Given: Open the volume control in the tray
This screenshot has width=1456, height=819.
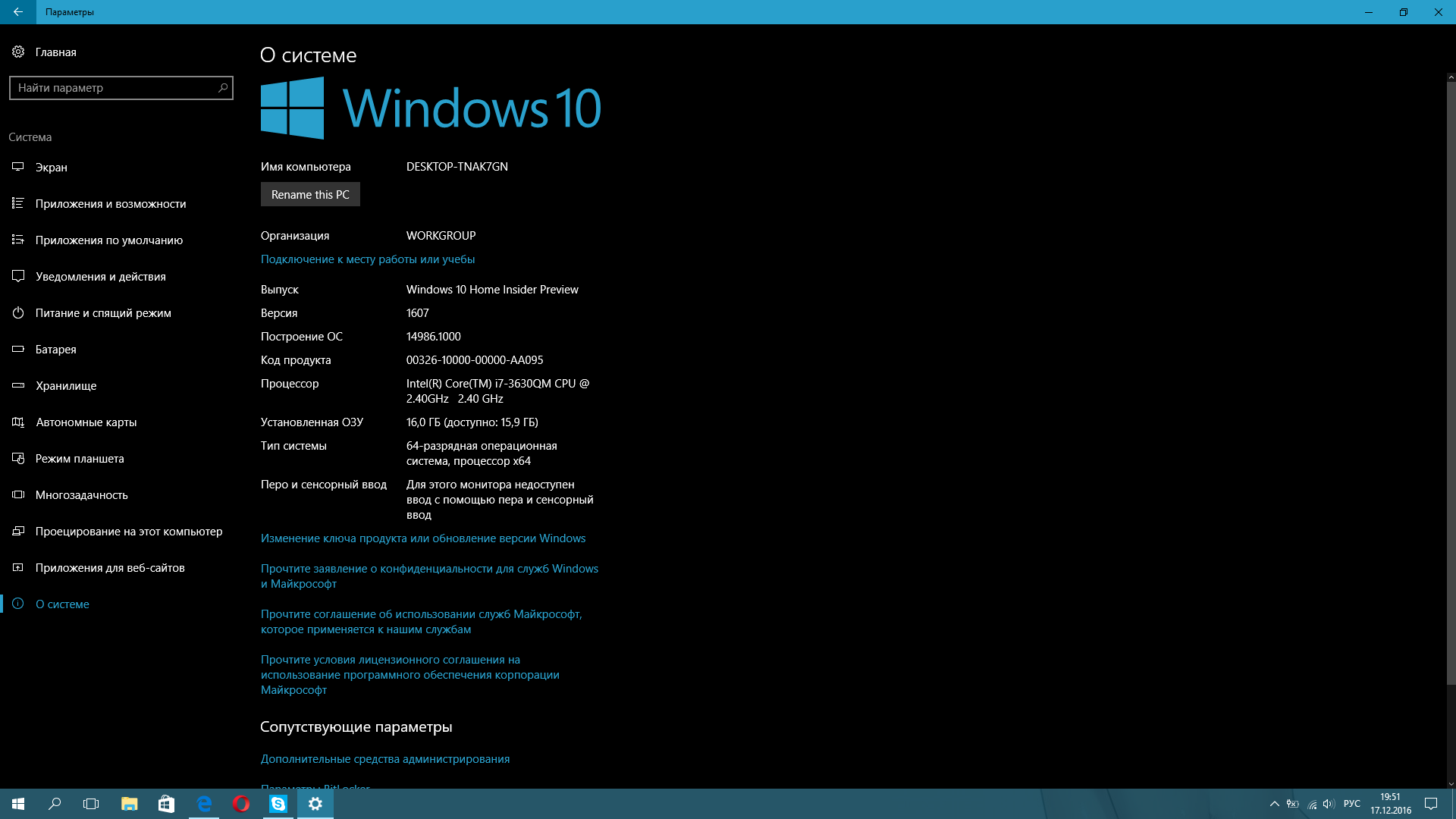Looking at the screenshot, I should tap(1329, 804).
